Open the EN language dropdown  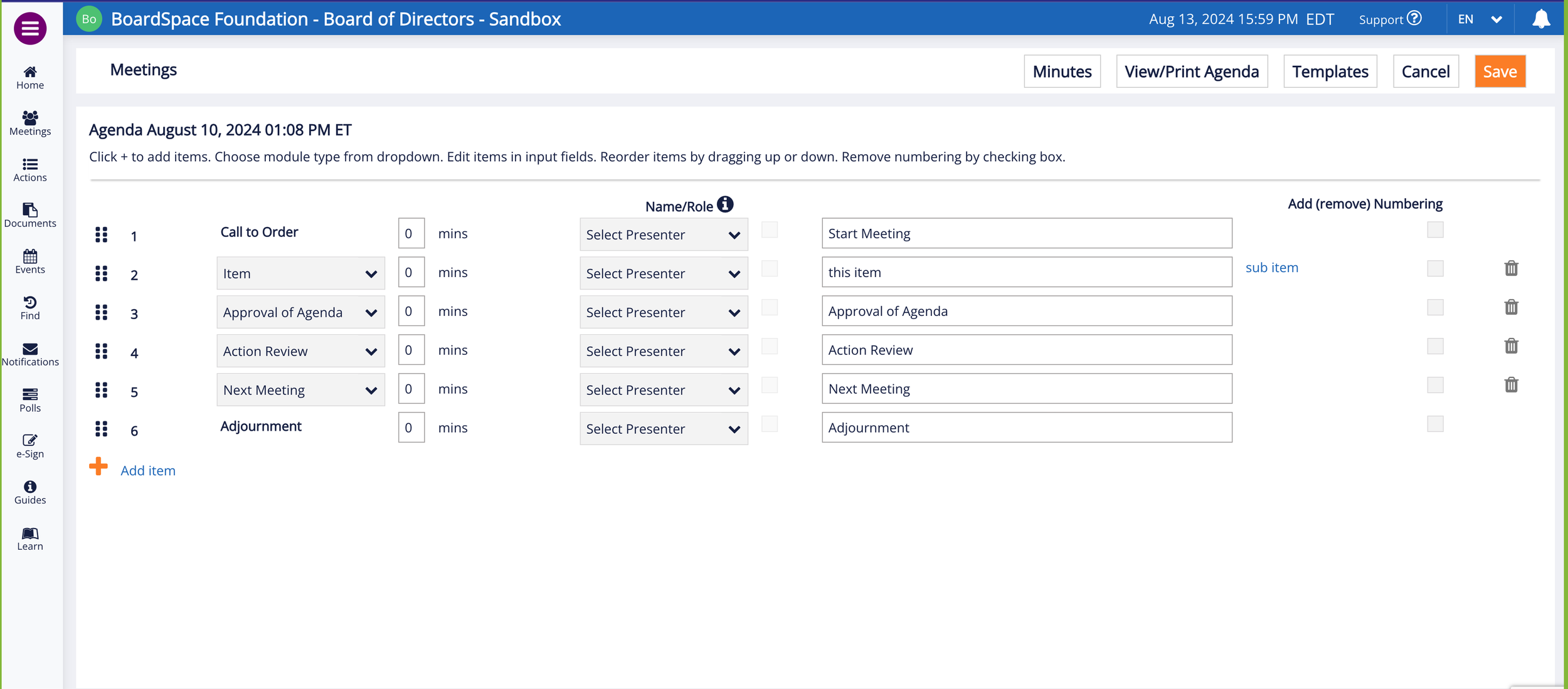tap(1479, 19)
